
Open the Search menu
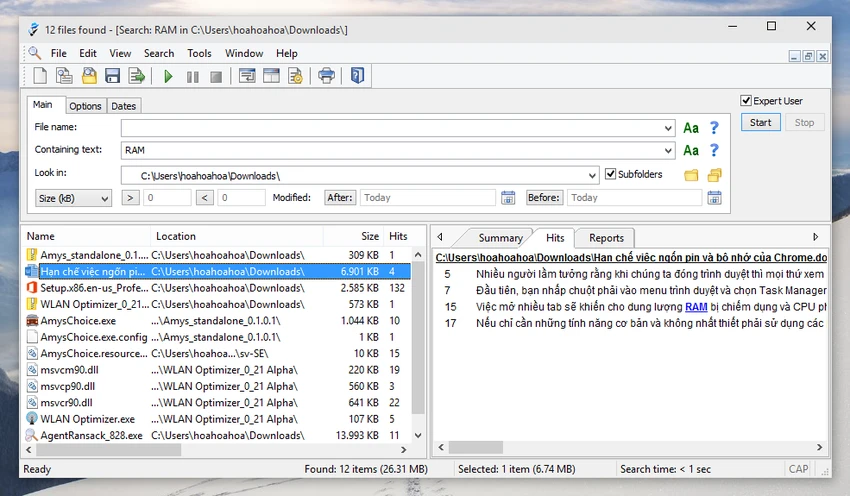click(x=159, y=53)
